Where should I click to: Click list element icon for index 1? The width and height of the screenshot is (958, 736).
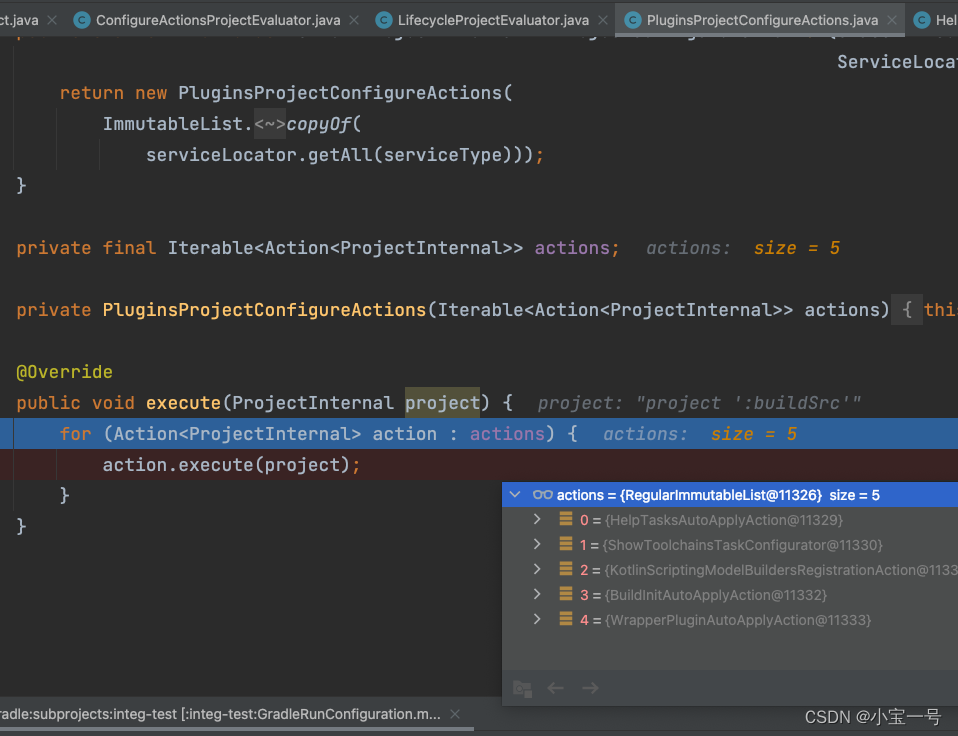(x=566, y=544)
